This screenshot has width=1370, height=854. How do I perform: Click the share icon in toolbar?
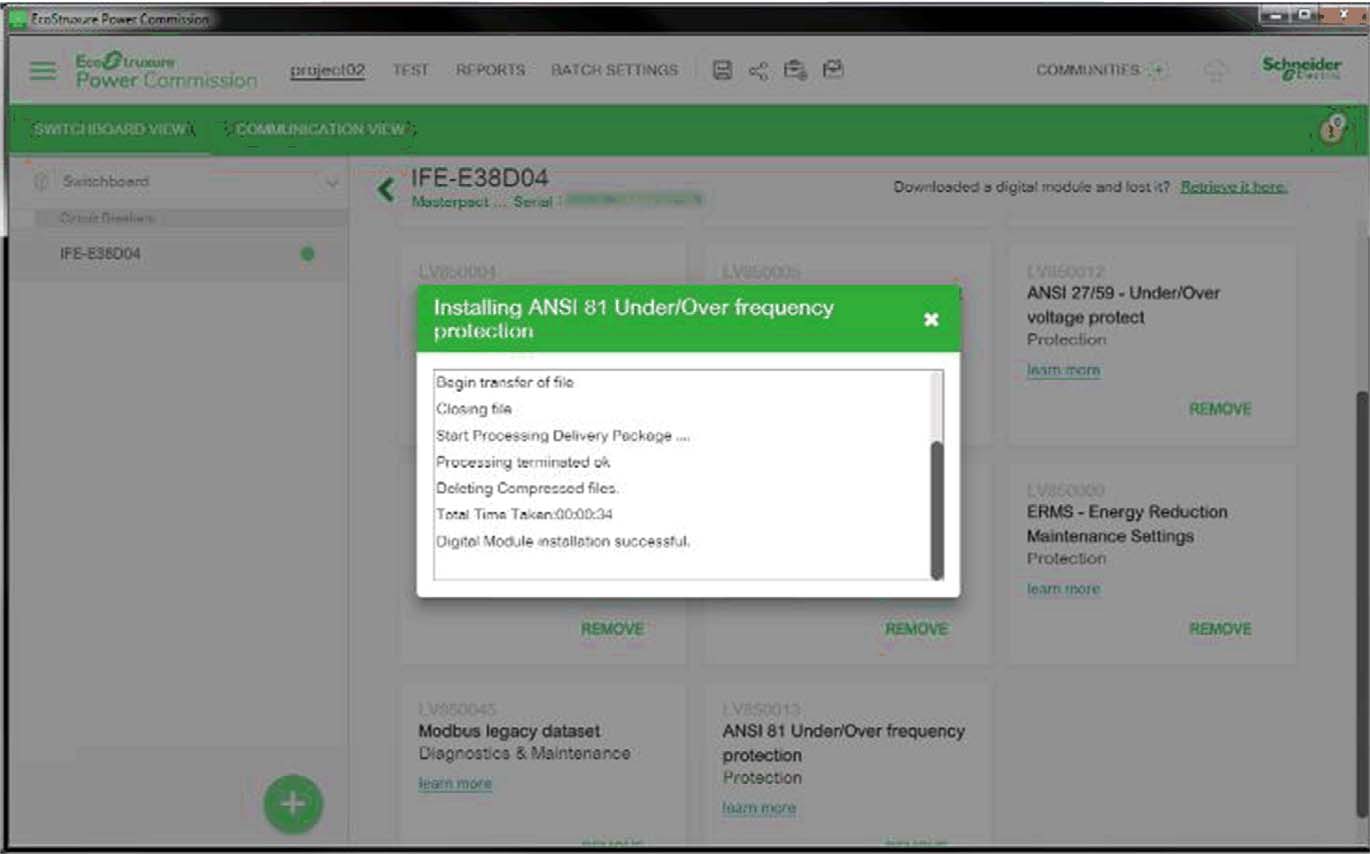(759, 71)
